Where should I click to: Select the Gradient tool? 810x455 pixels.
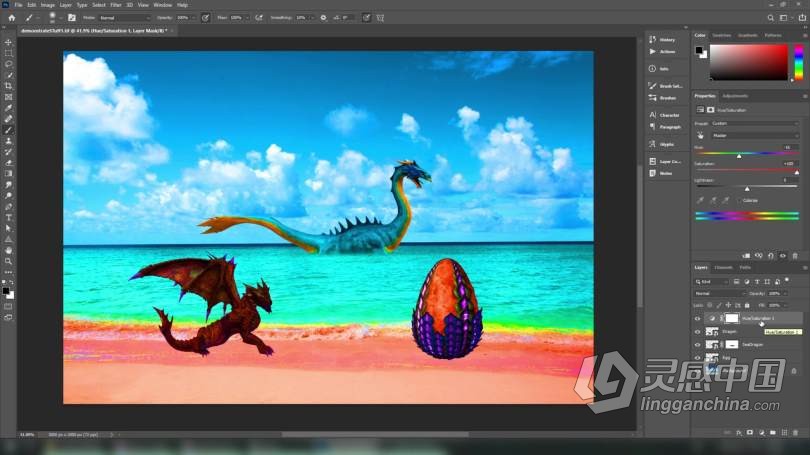point(8,174)
